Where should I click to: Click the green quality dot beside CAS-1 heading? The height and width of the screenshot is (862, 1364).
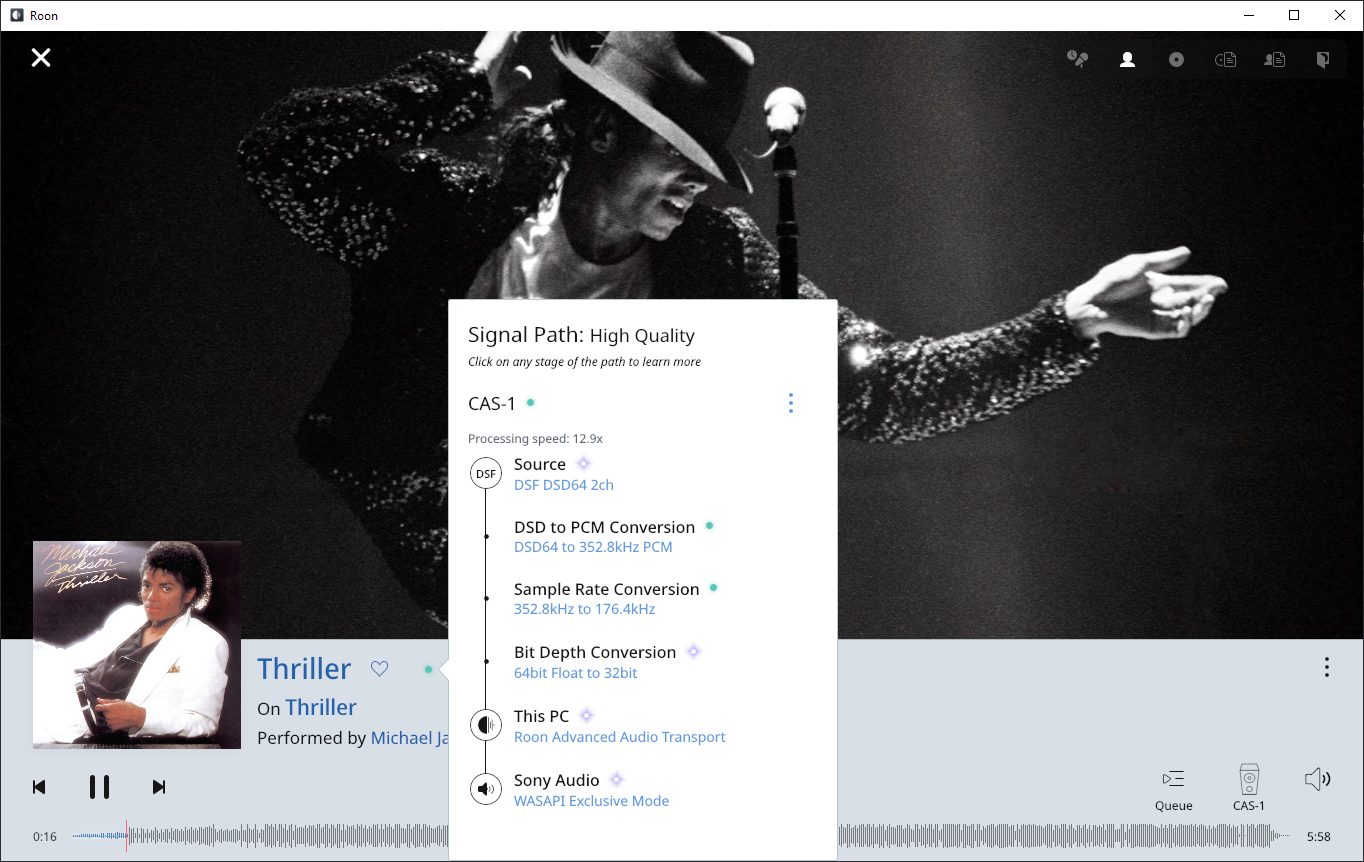530,403
